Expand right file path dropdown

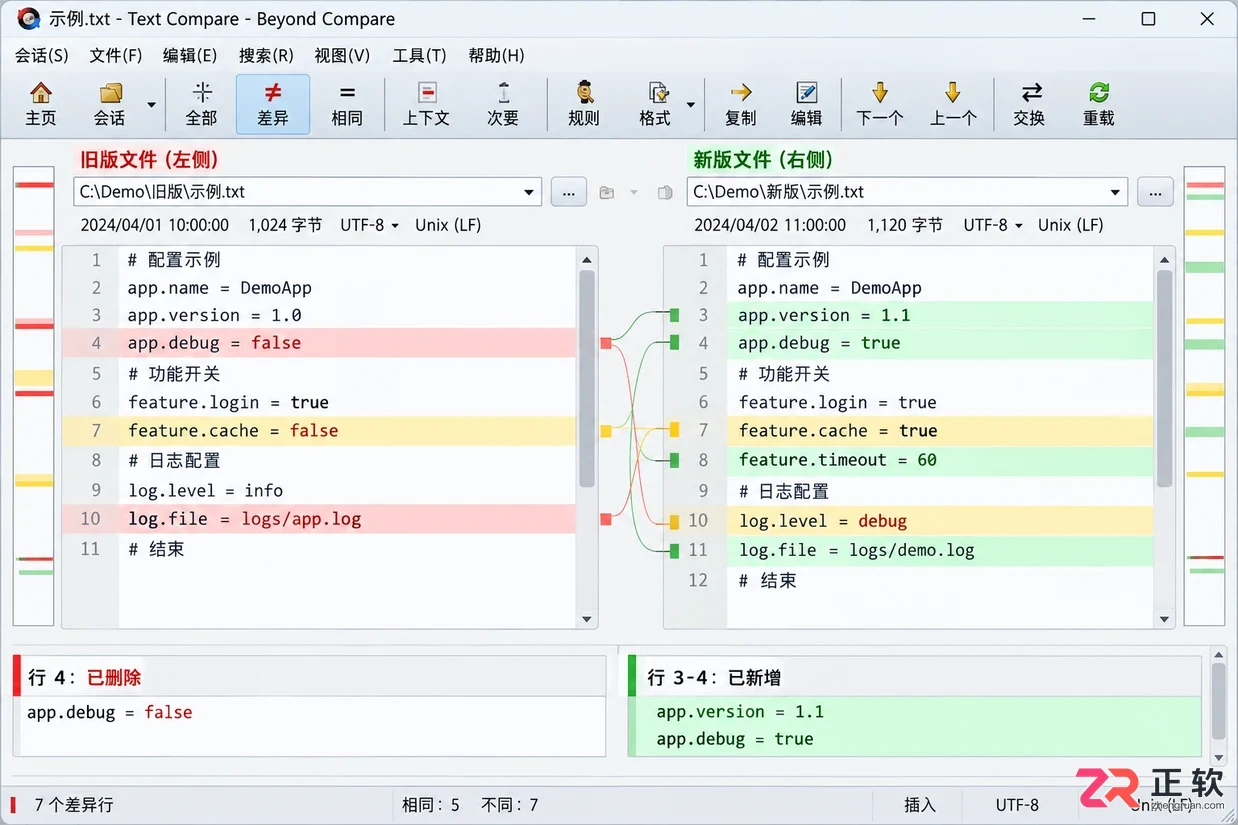(1115, 192)
